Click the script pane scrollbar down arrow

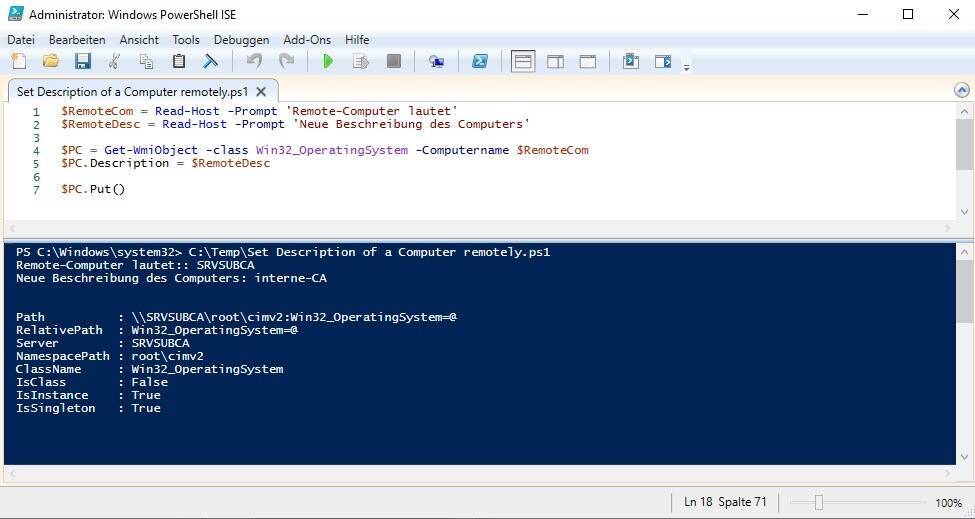click(964, 212)
